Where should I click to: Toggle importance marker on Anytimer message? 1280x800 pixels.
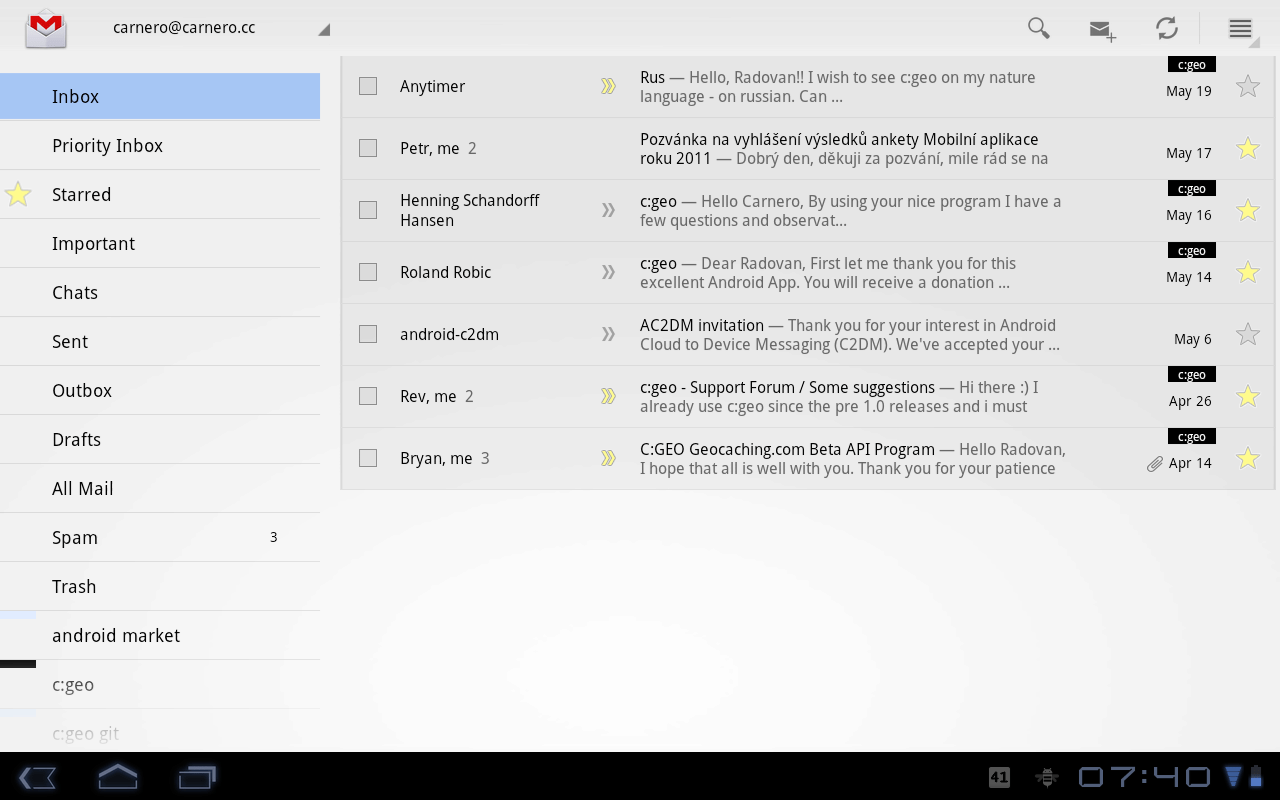(x=608, y=86)
